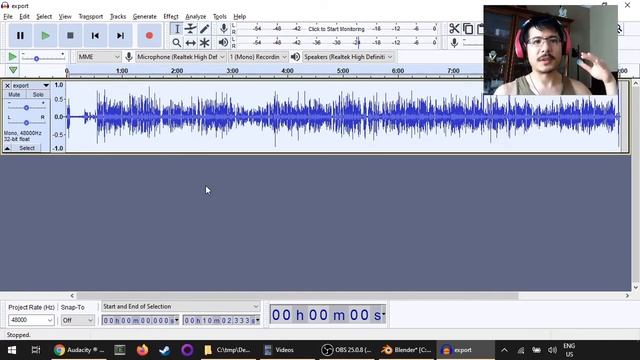This screenshot has height=360, width=640.
Task: Open the Edit menu
Action: tap(24, 16)
